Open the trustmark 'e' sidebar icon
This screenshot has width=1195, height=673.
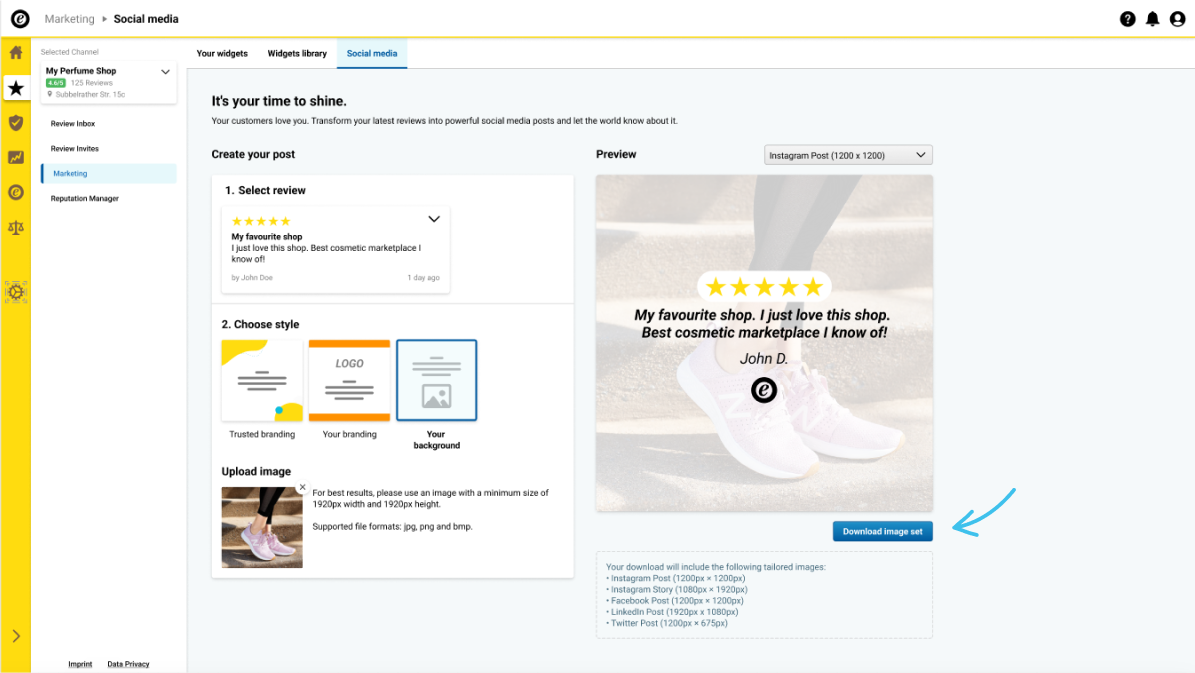coord(16,192)
